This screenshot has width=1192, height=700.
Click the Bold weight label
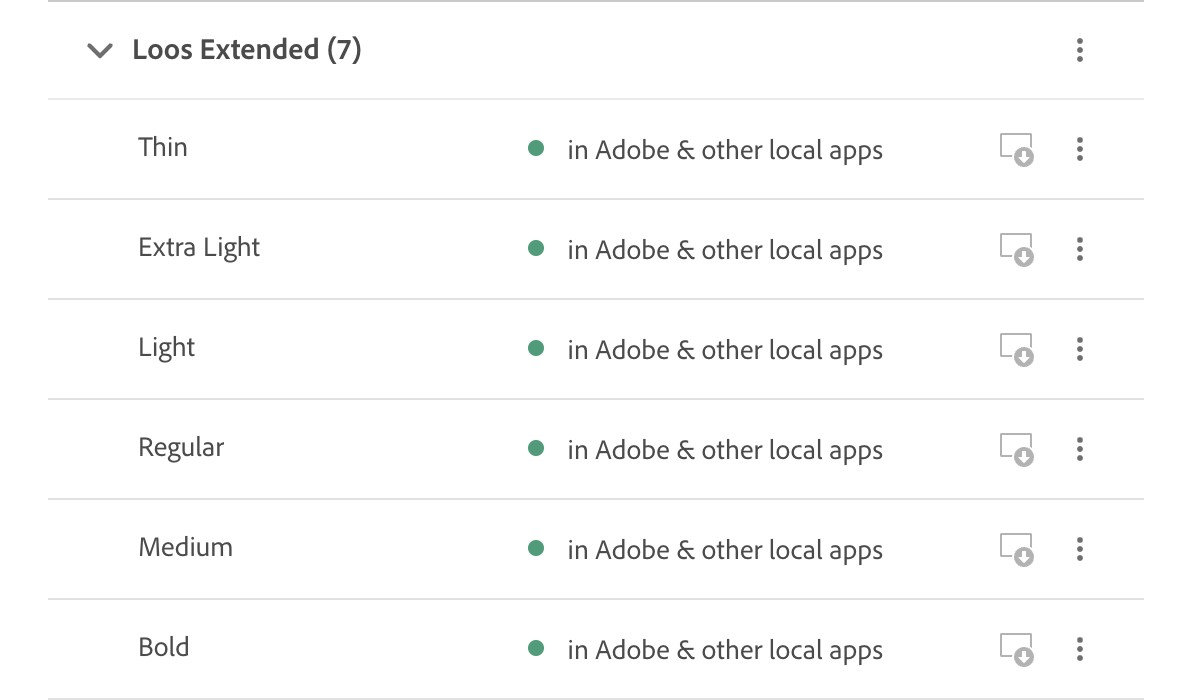pos(163,647)
